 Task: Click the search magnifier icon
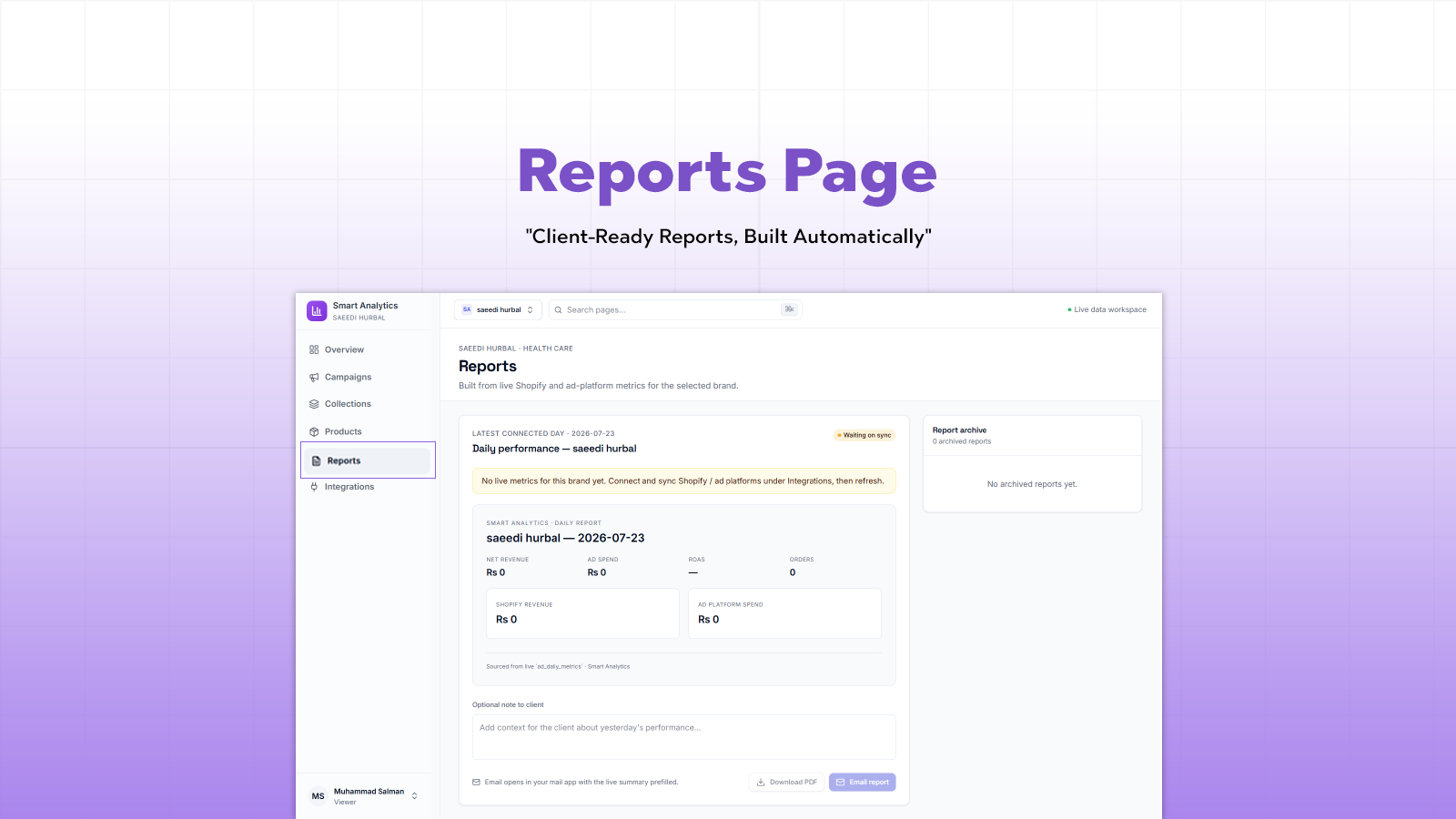[x=558, y=310]
